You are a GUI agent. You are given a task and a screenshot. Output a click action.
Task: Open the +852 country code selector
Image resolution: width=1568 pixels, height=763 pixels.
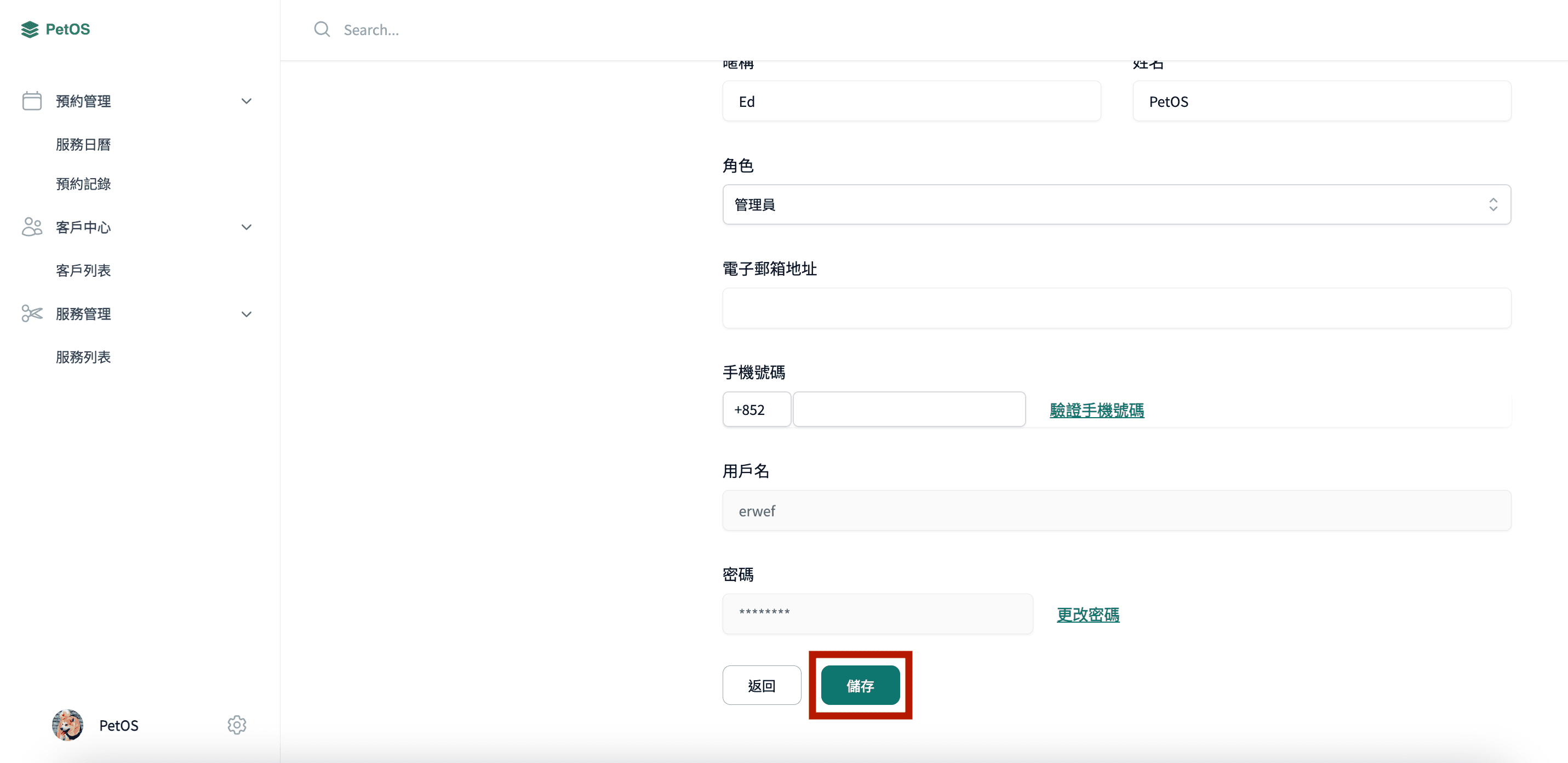point(757,409)
